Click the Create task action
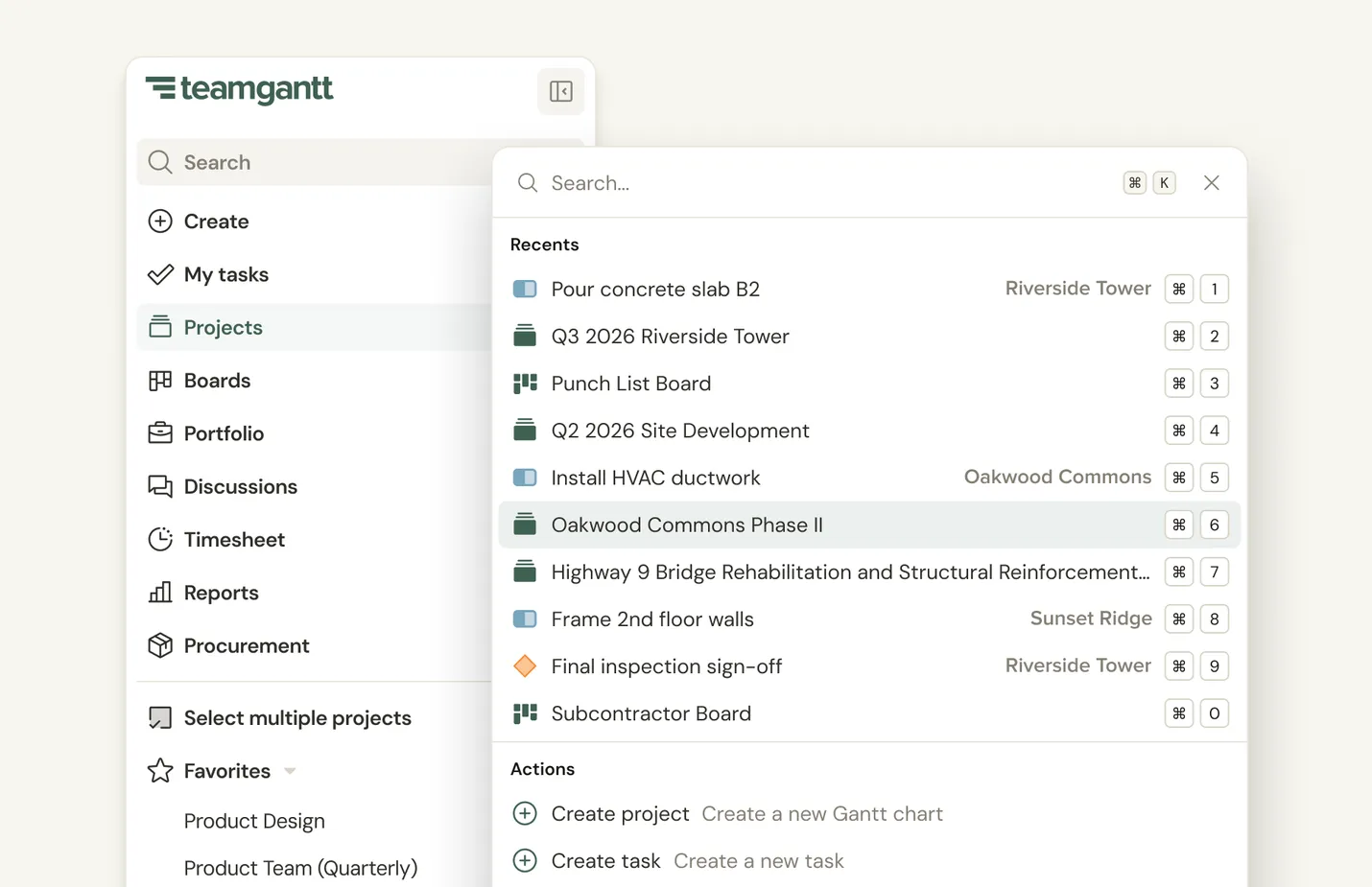The width and height of the screenshot is (1372, 887). (x=869, y=860)
